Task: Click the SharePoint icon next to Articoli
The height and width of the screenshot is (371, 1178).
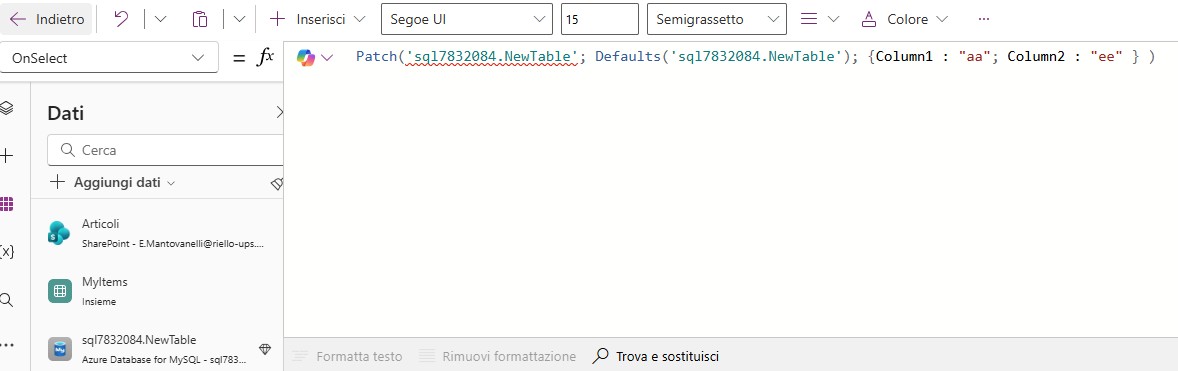Action: click(59, 233)
